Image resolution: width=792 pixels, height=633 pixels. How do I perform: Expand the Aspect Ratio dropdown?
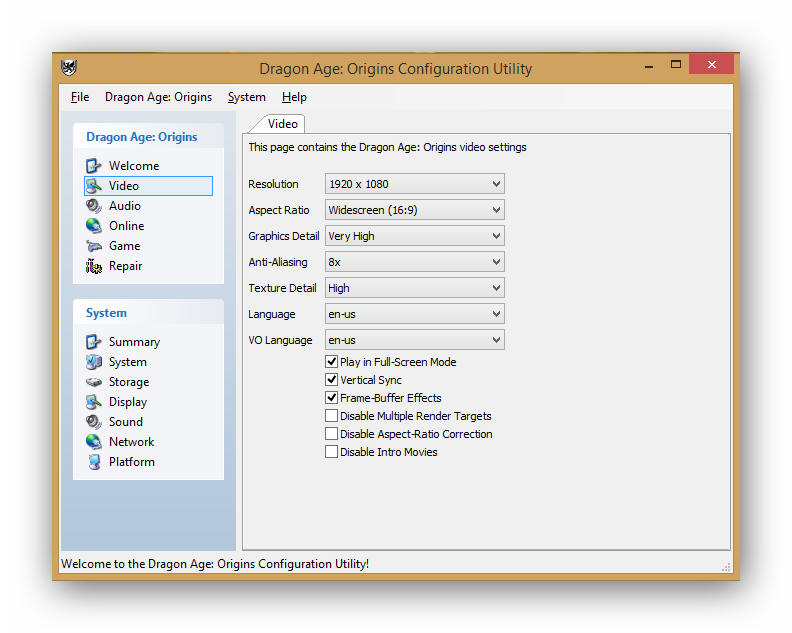[x=415, y=210]
